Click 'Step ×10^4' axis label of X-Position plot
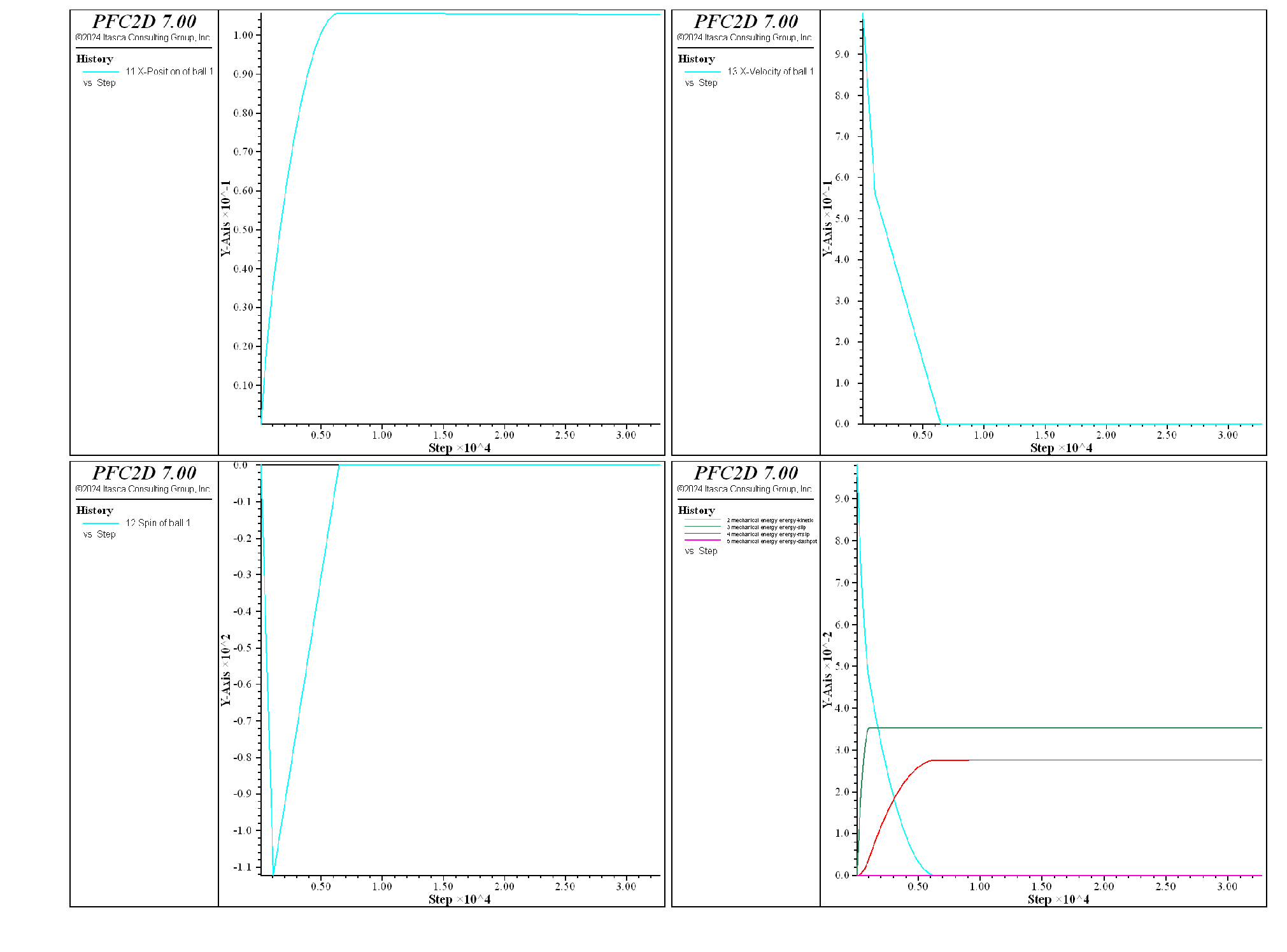Screen dimensions: 1287x952 [459, 448]
